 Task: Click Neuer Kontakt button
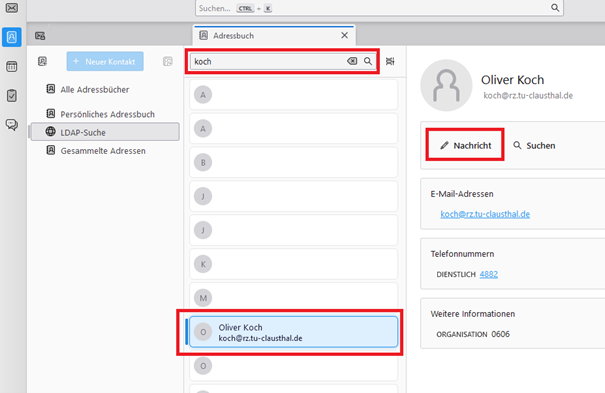(x=105, y=61)
